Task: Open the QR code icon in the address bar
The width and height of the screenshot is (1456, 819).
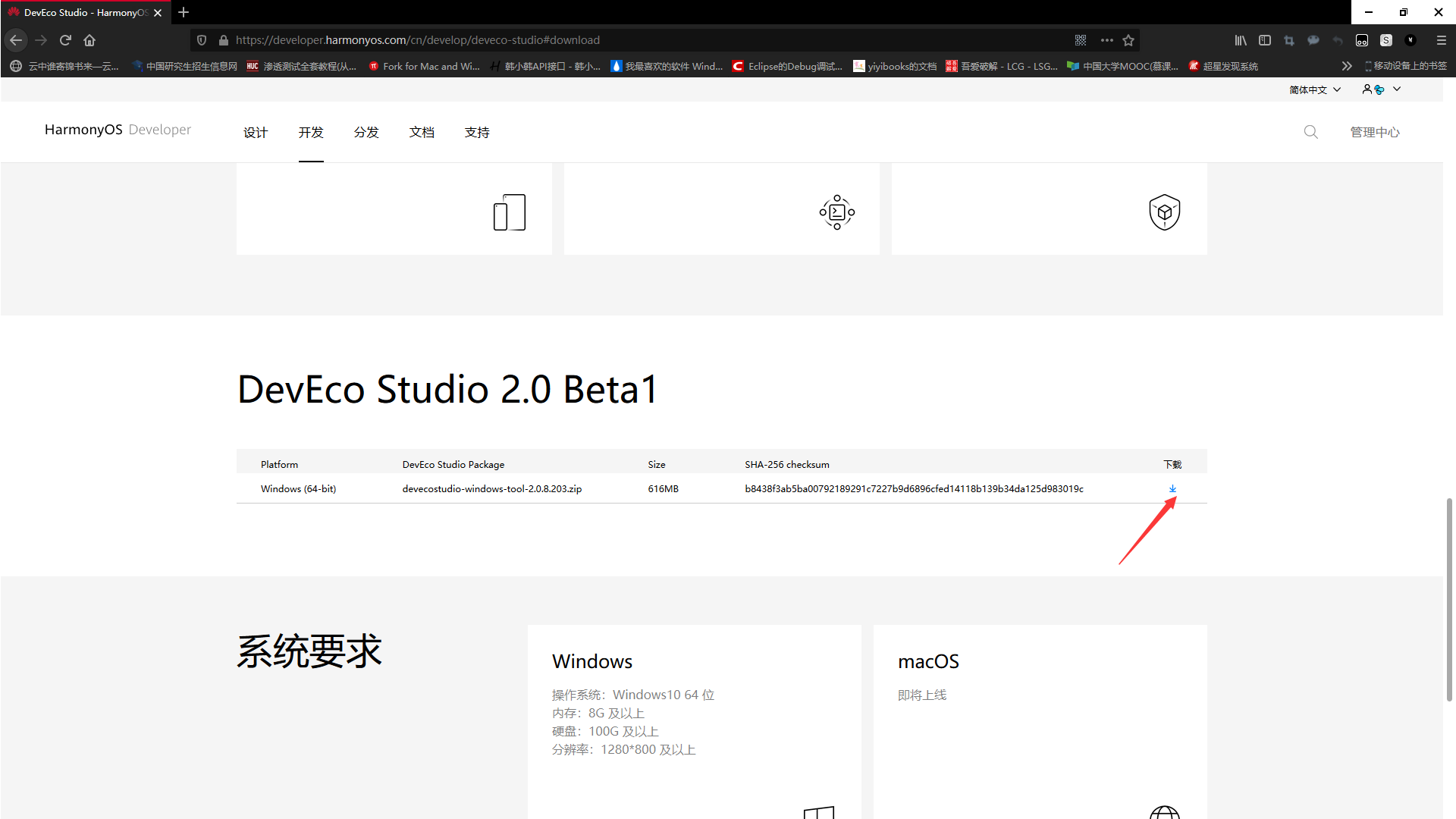Action: [1081, 40]
